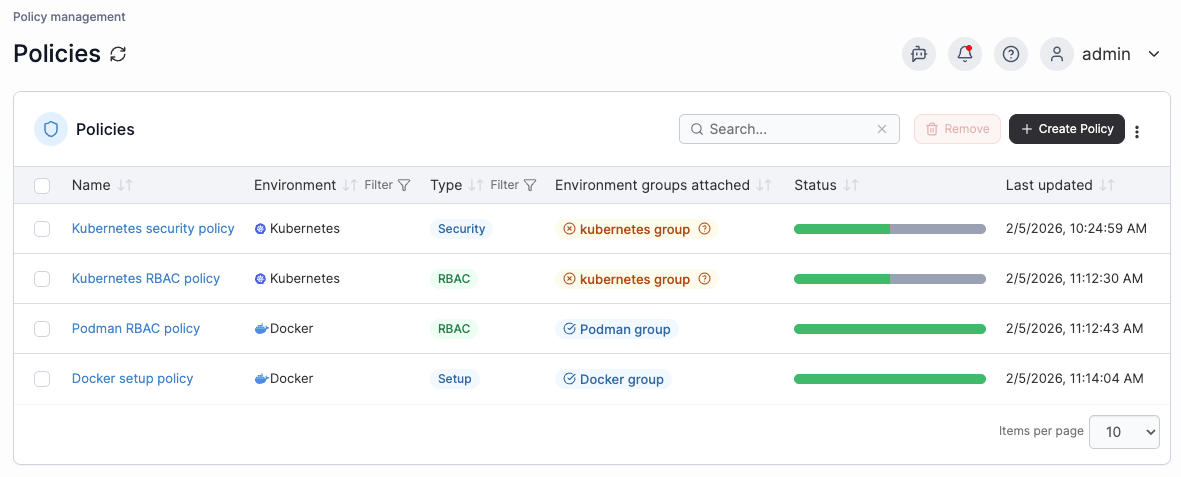The image size is (1181, 477).
Task: Click the Create Policy button
Action: (x=1067, y=129)
